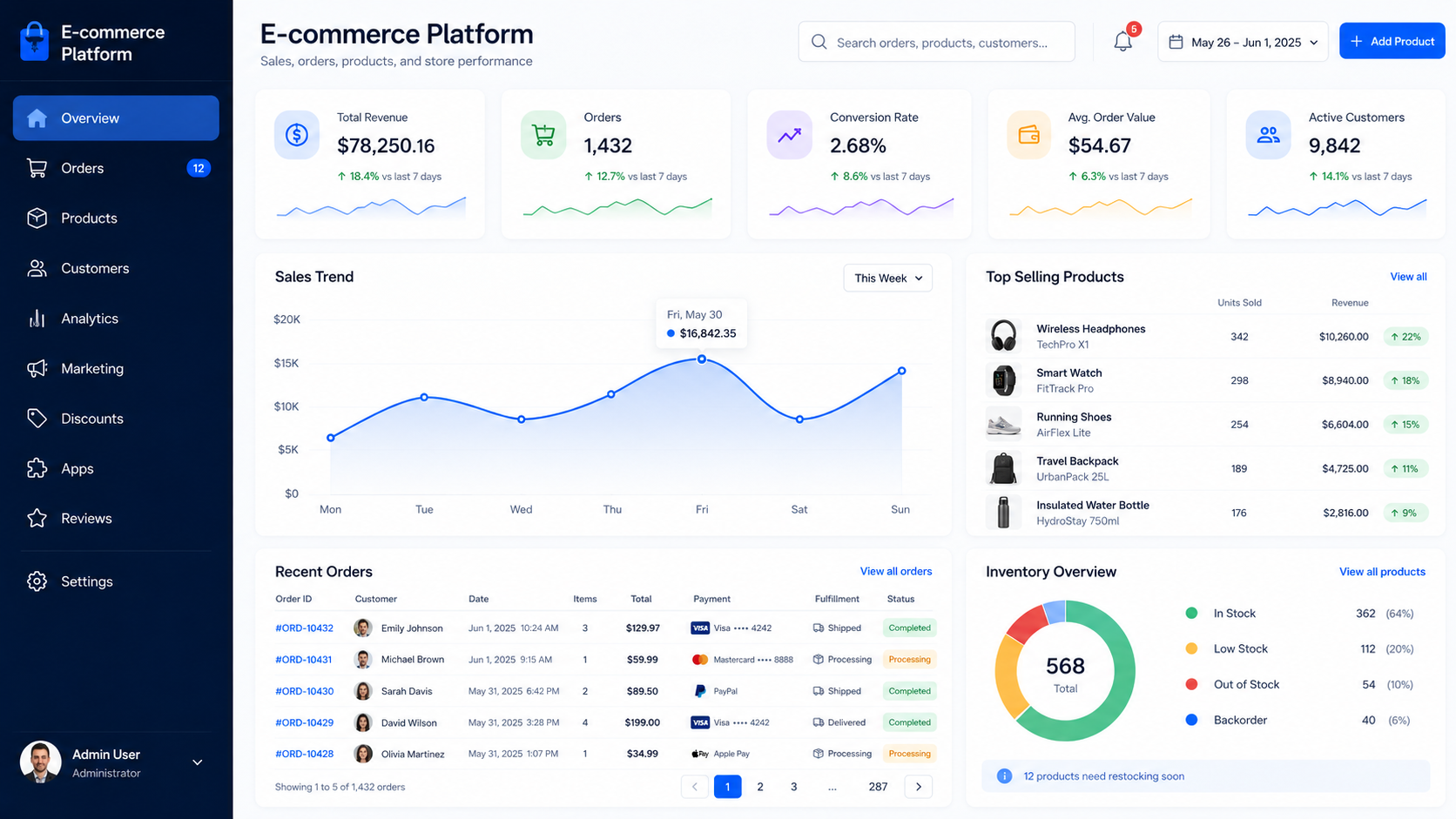Click the search magnifier icon
This screenshot has height=819, width=1456.
pyautogui.click(x=819, y=42)
